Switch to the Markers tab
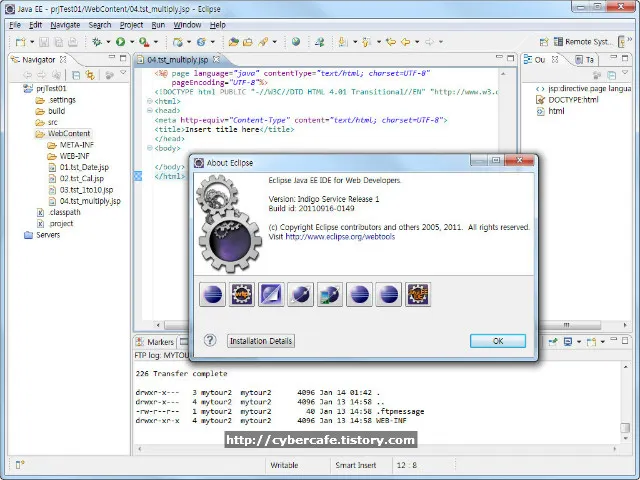Image resolution: width=640 pixels, height=480 pixels. (x=161, y=342)
